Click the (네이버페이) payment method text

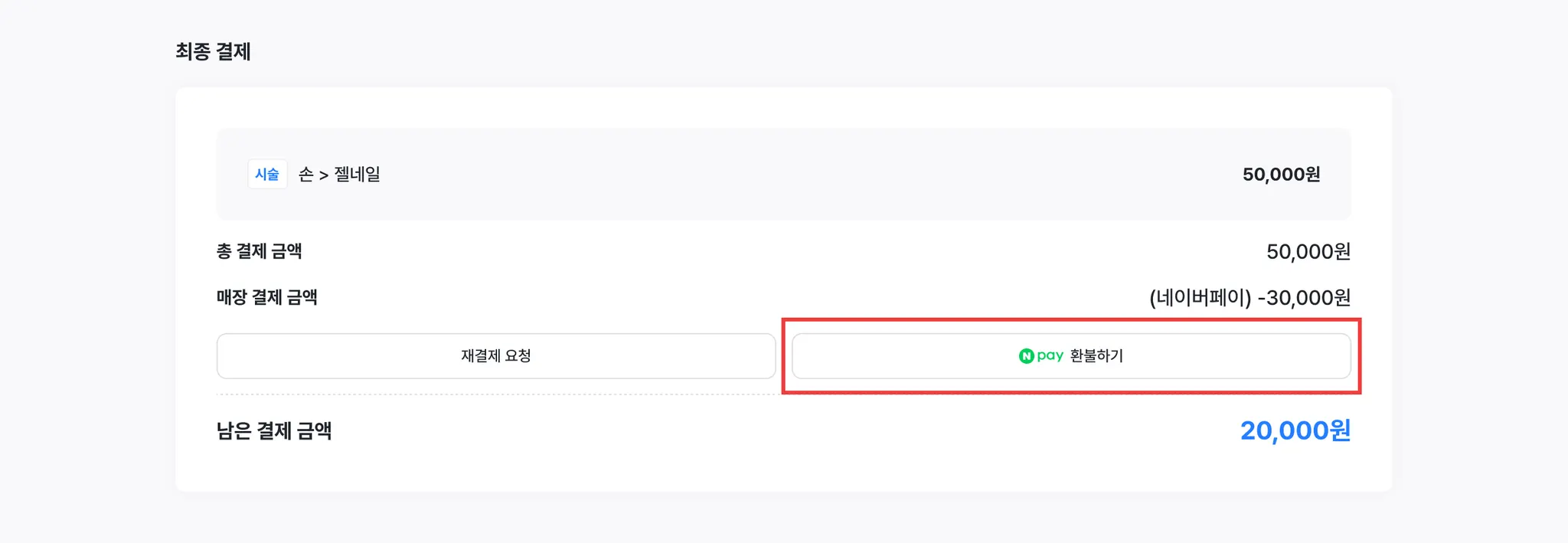1200,297
